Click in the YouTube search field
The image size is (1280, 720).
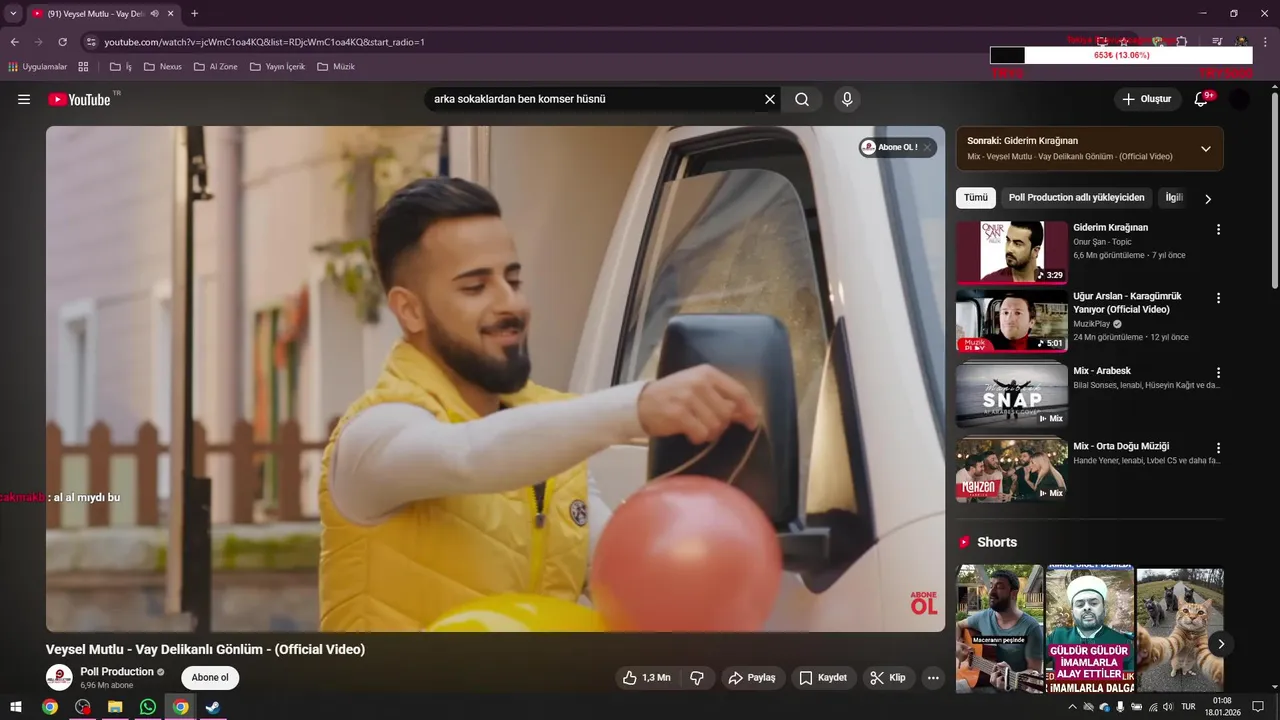(594, 99)
